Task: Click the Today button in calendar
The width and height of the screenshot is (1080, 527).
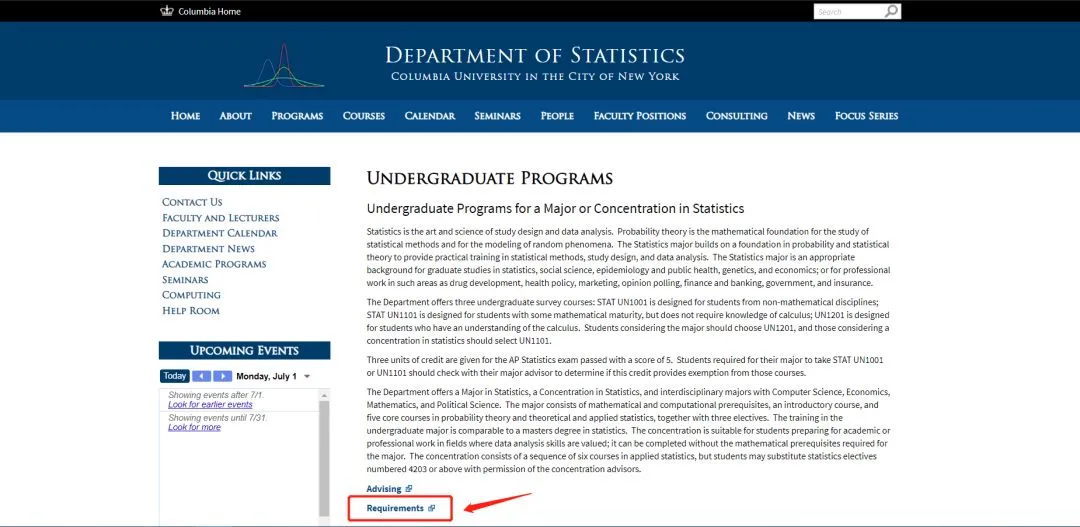Action: [x=174, y=376]
